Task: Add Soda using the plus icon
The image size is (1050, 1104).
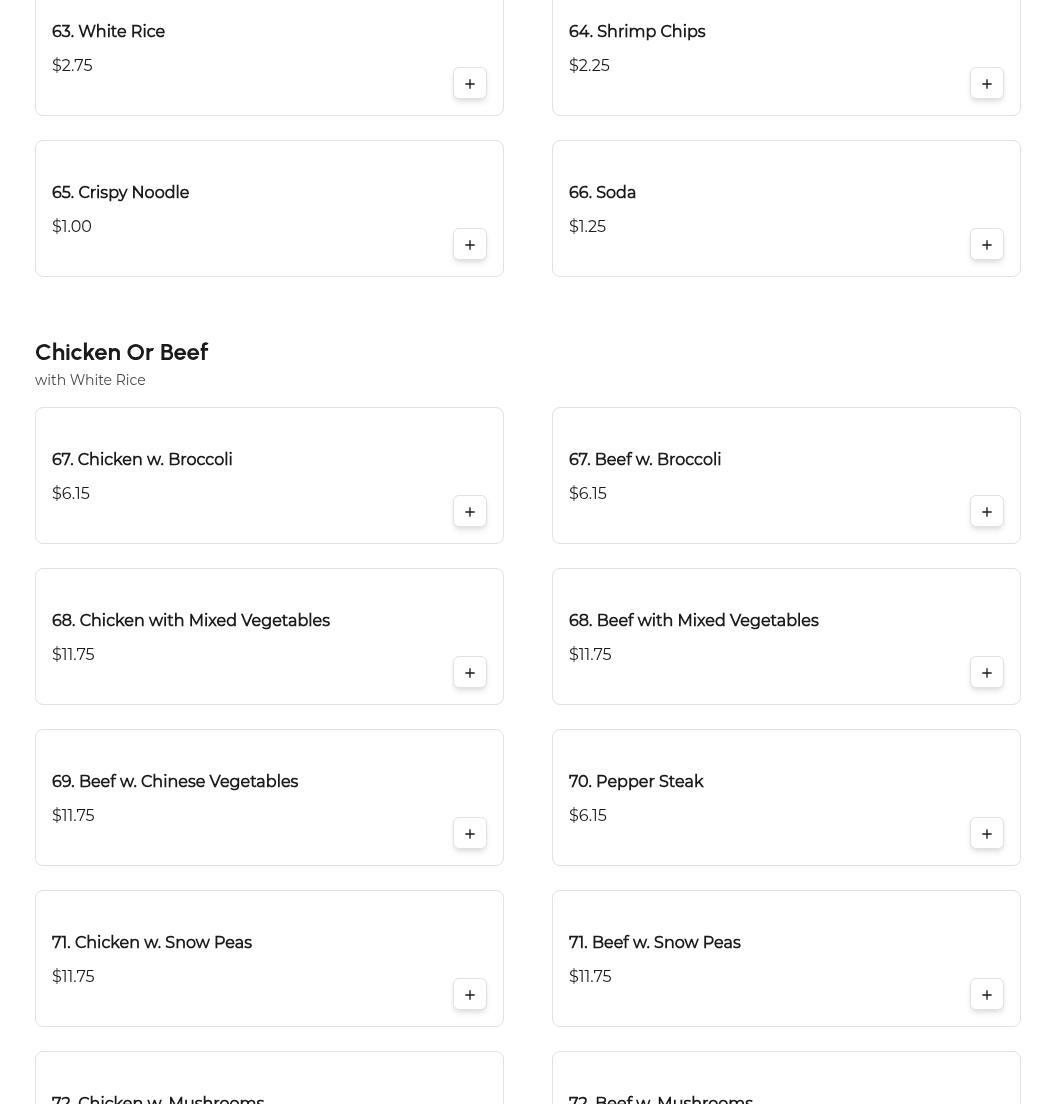Action: coord(987,245)
